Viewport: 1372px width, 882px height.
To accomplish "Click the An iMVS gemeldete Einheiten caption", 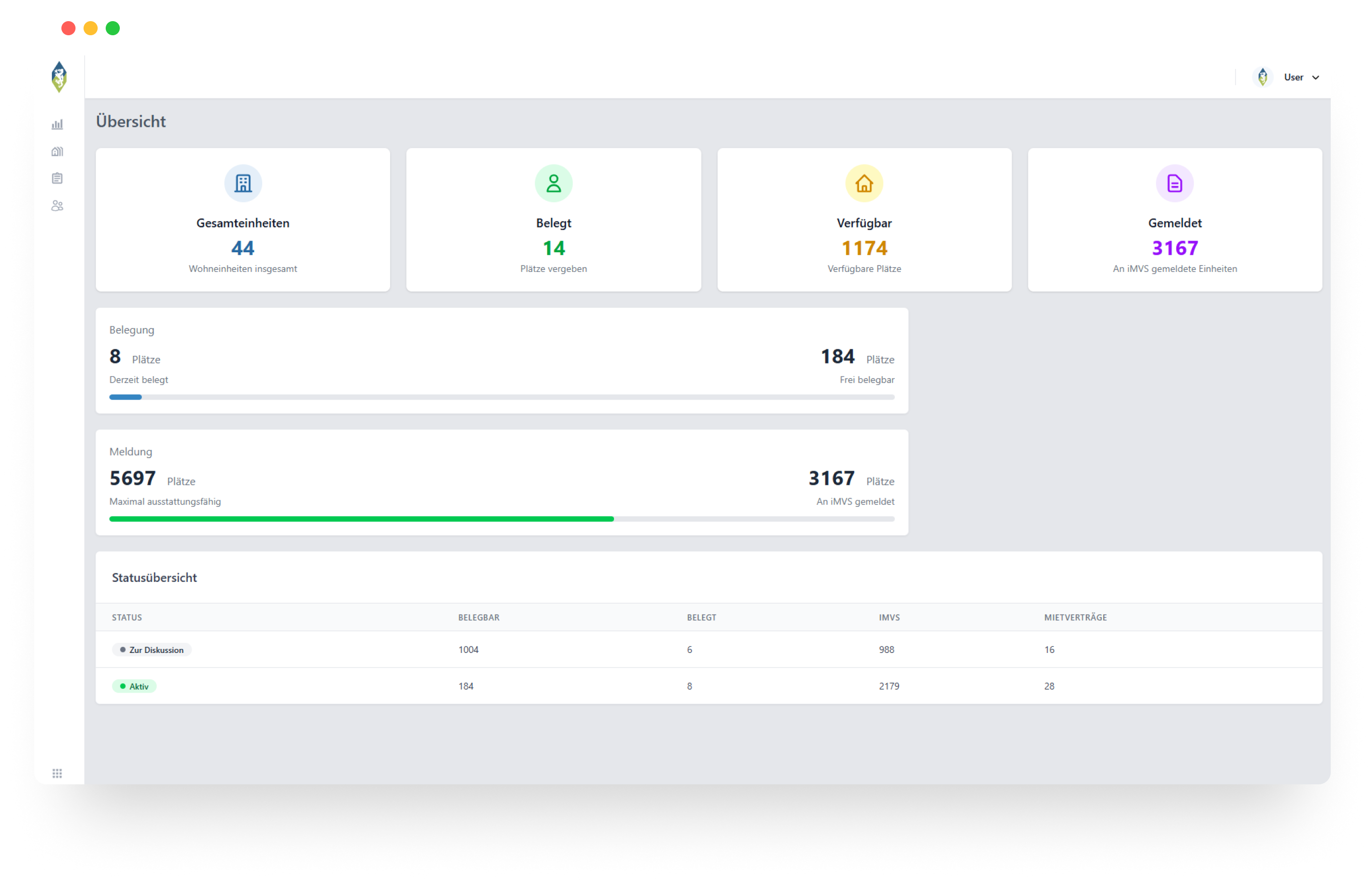I will click(1174, 269).
